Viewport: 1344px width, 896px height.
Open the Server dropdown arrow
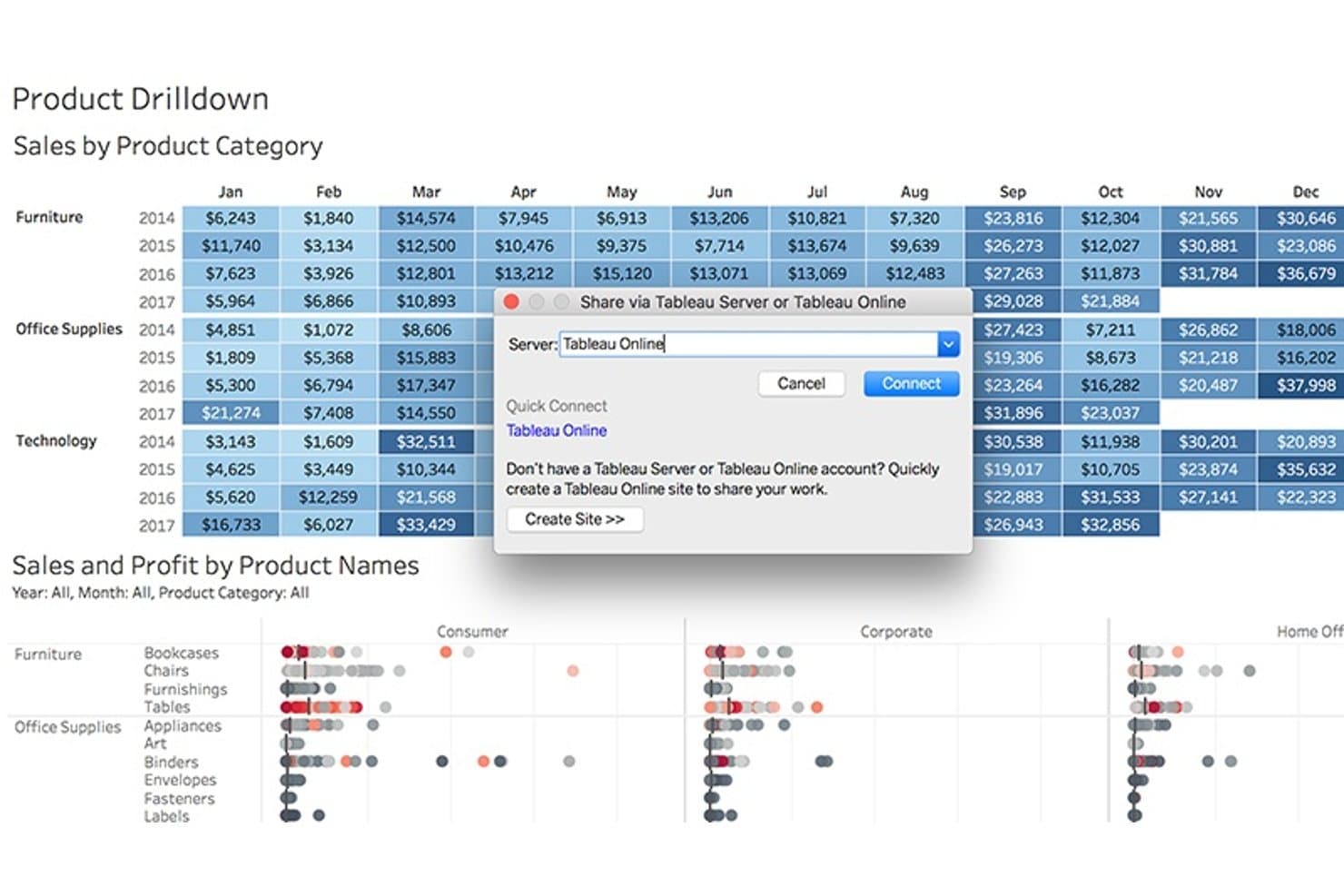pos(948,344)
